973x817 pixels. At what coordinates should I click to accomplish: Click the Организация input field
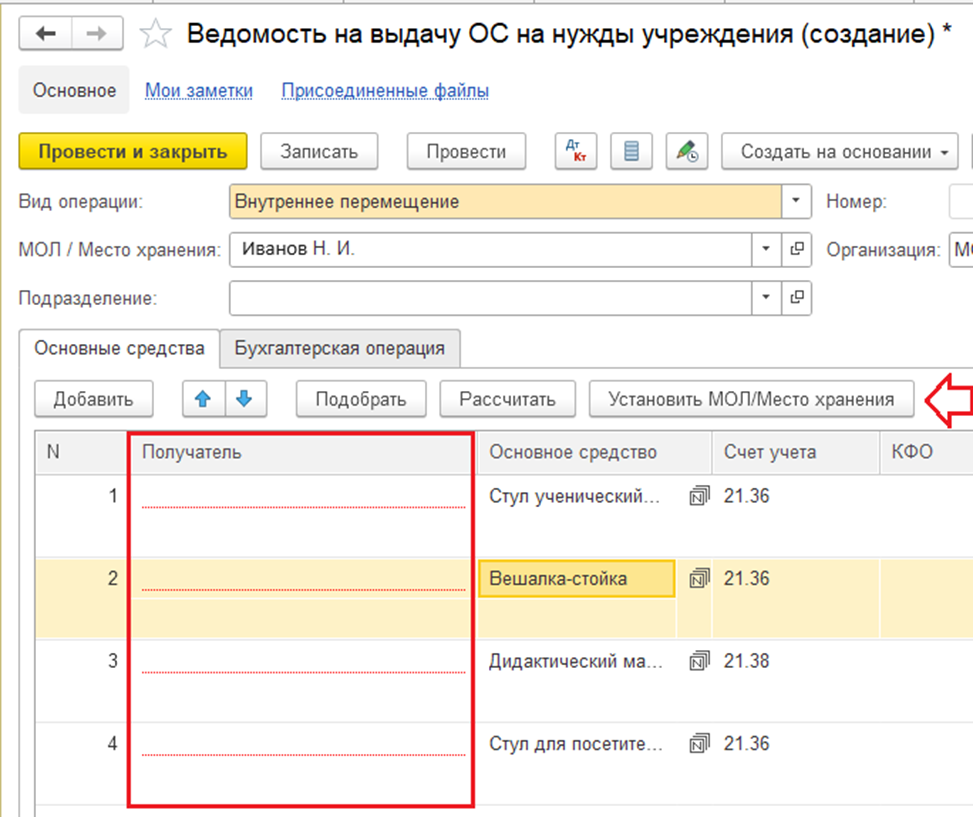[961, 249]
